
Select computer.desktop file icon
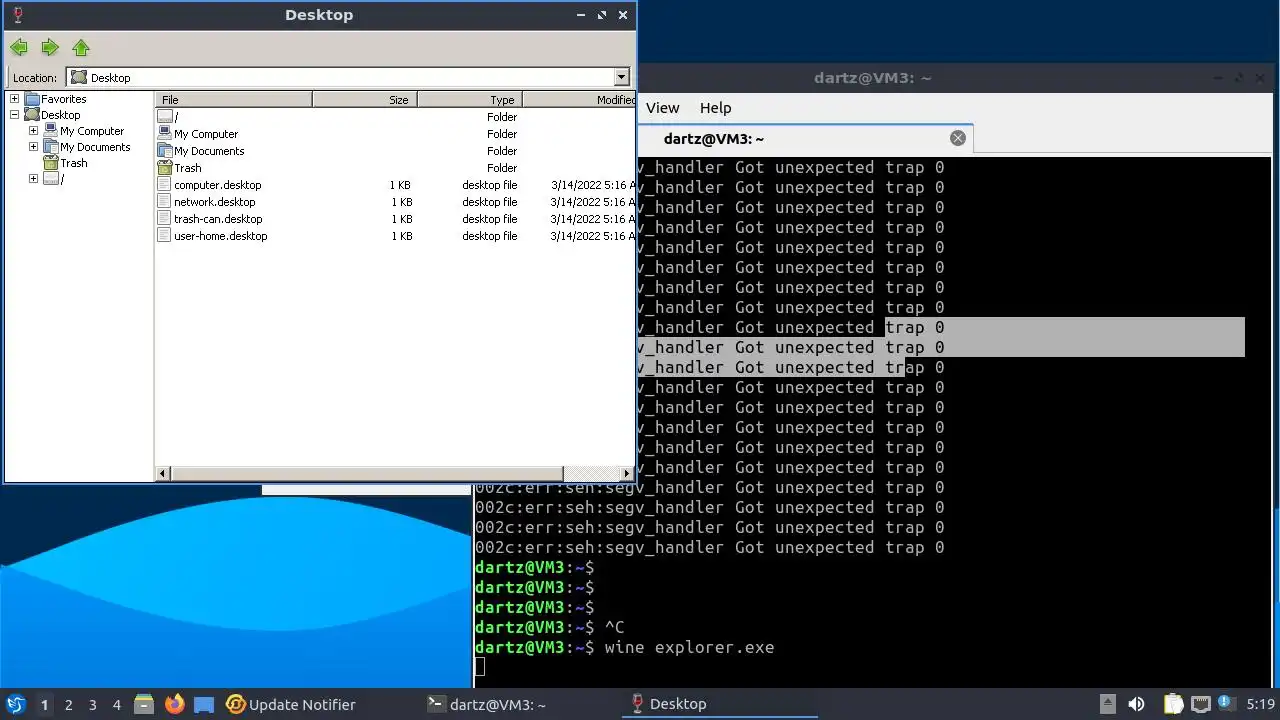pos(165,184)
